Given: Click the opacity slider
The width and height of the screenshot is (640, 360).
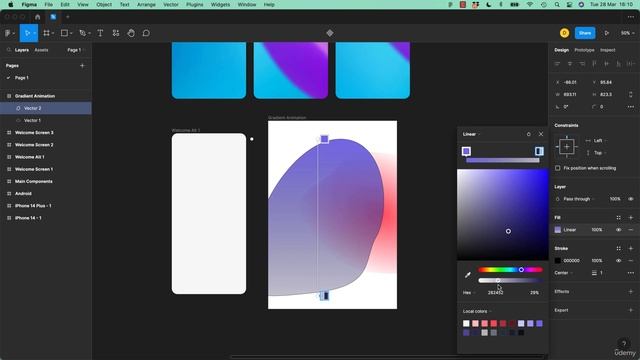Looking at the screenshot, I should pos(510,280).
